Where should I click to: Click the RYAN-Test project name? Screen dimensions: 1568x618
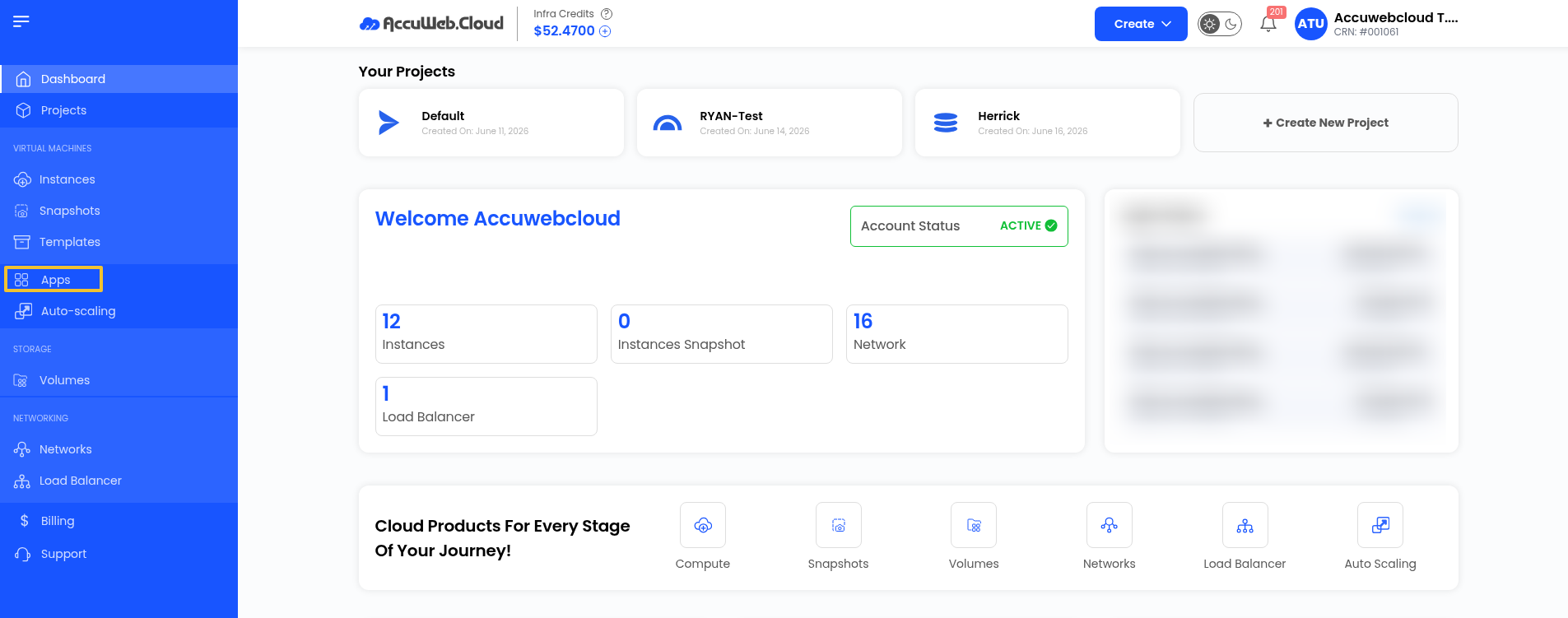[731, 116]
